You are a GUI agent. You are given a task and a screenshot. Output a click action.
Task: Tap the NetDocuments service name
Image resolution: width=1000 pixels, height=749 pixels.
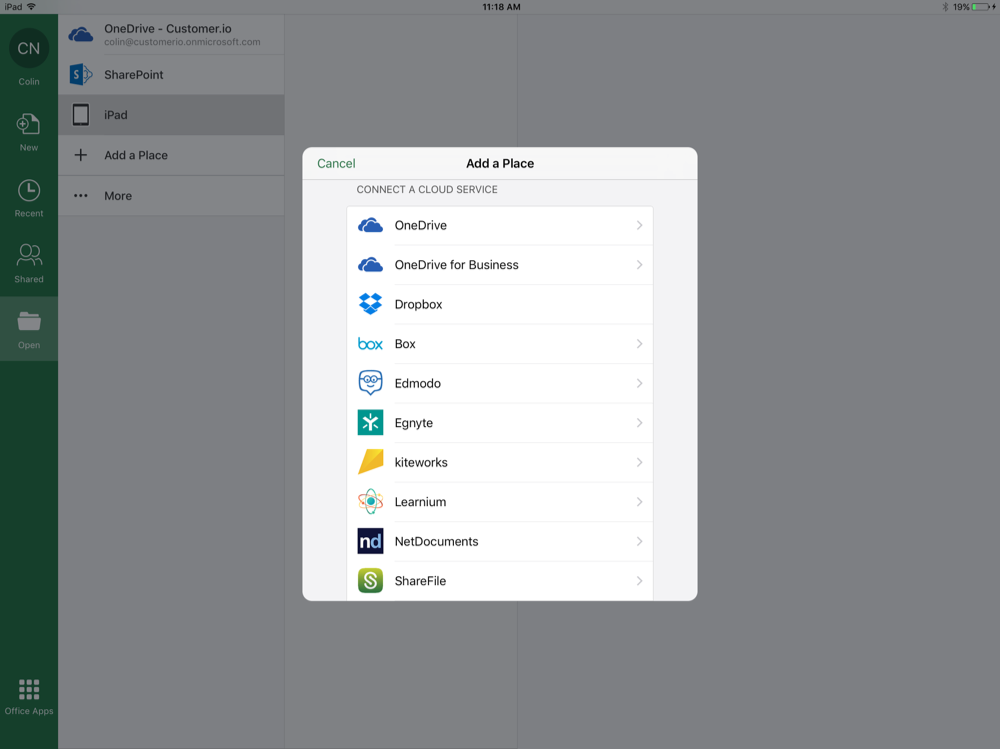[x=436, y=542]
